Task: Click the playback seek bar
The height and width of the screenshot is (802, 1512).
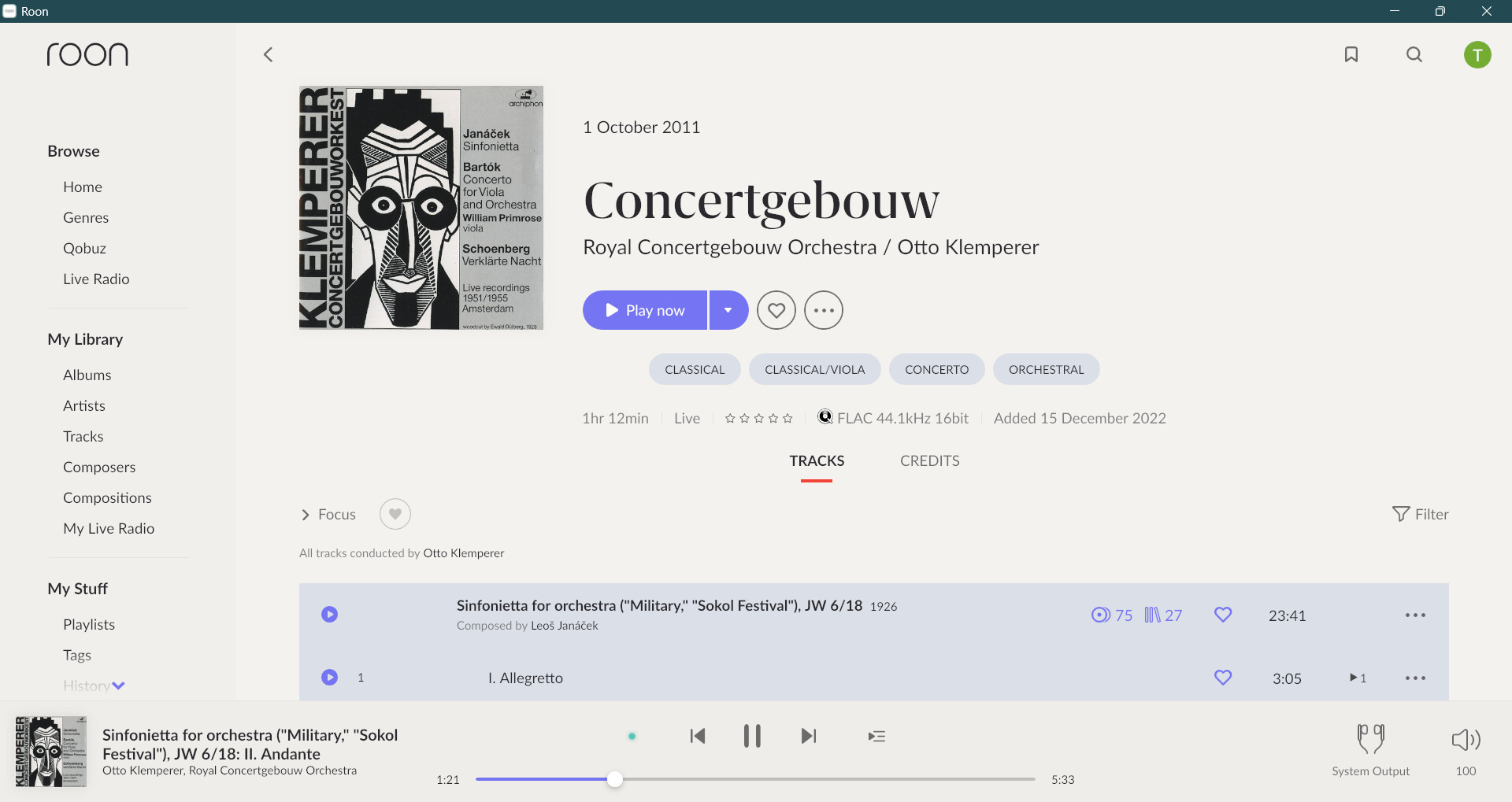Action: pyautogui.click(x=755, y=779)
